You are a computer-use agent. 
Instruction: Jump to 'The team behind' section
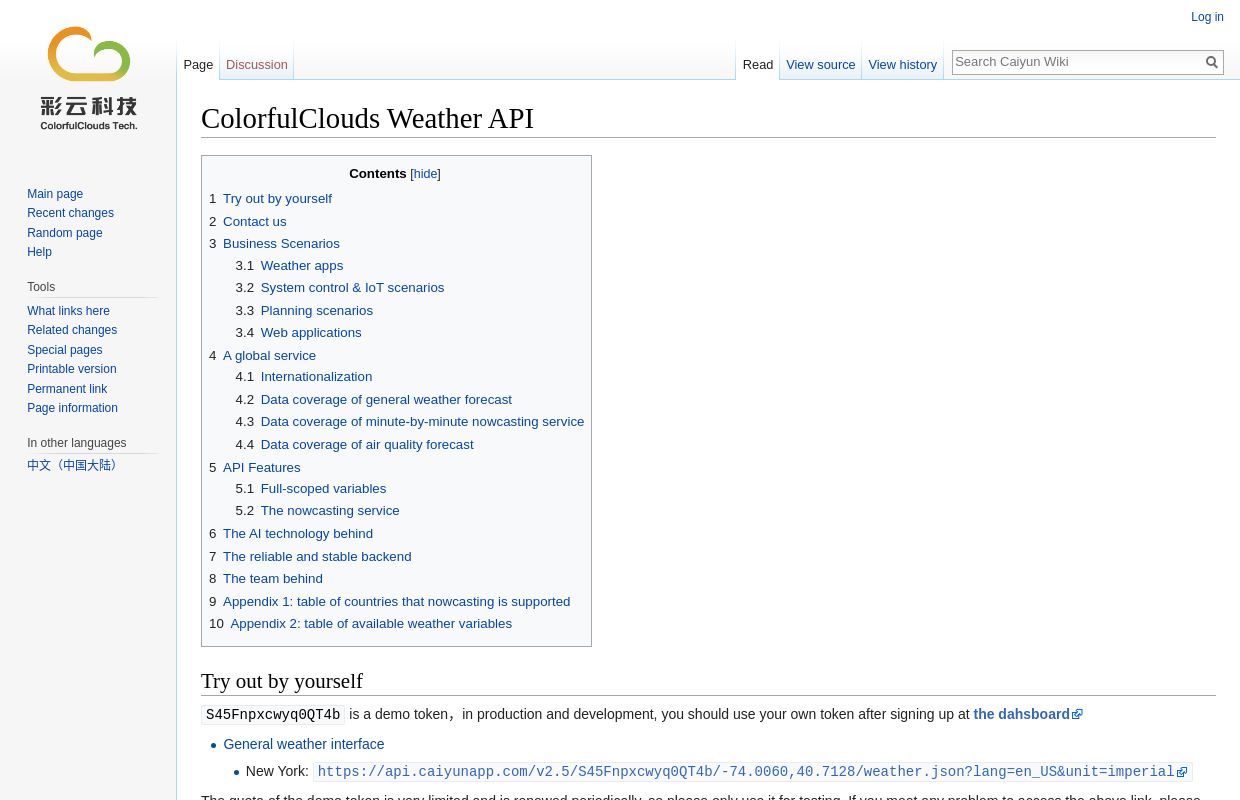(x=273, y=579)
